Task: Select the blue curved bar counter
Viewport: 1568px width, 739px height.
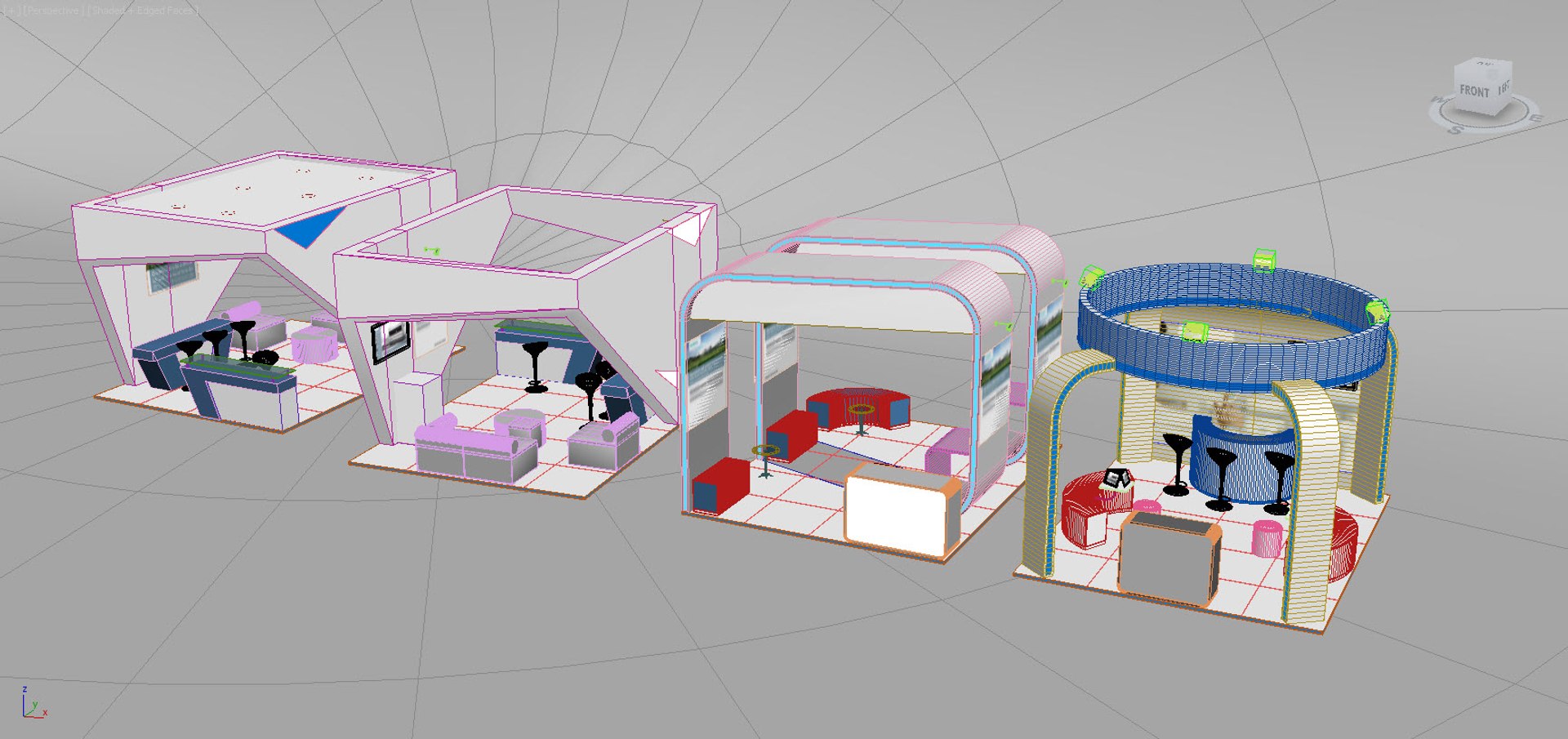Action: tap(1242, 459)
